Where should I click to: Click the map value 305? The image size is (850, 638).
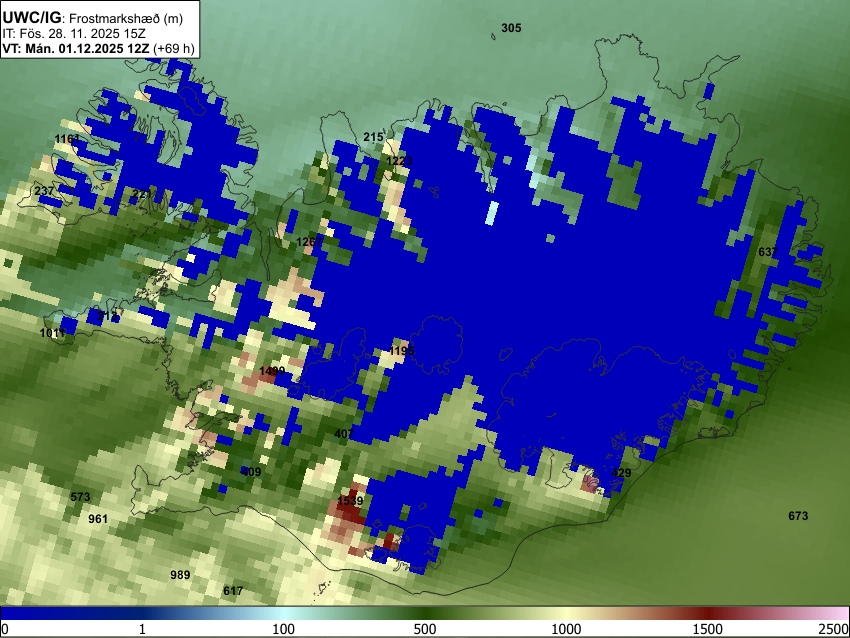(511, 28)
